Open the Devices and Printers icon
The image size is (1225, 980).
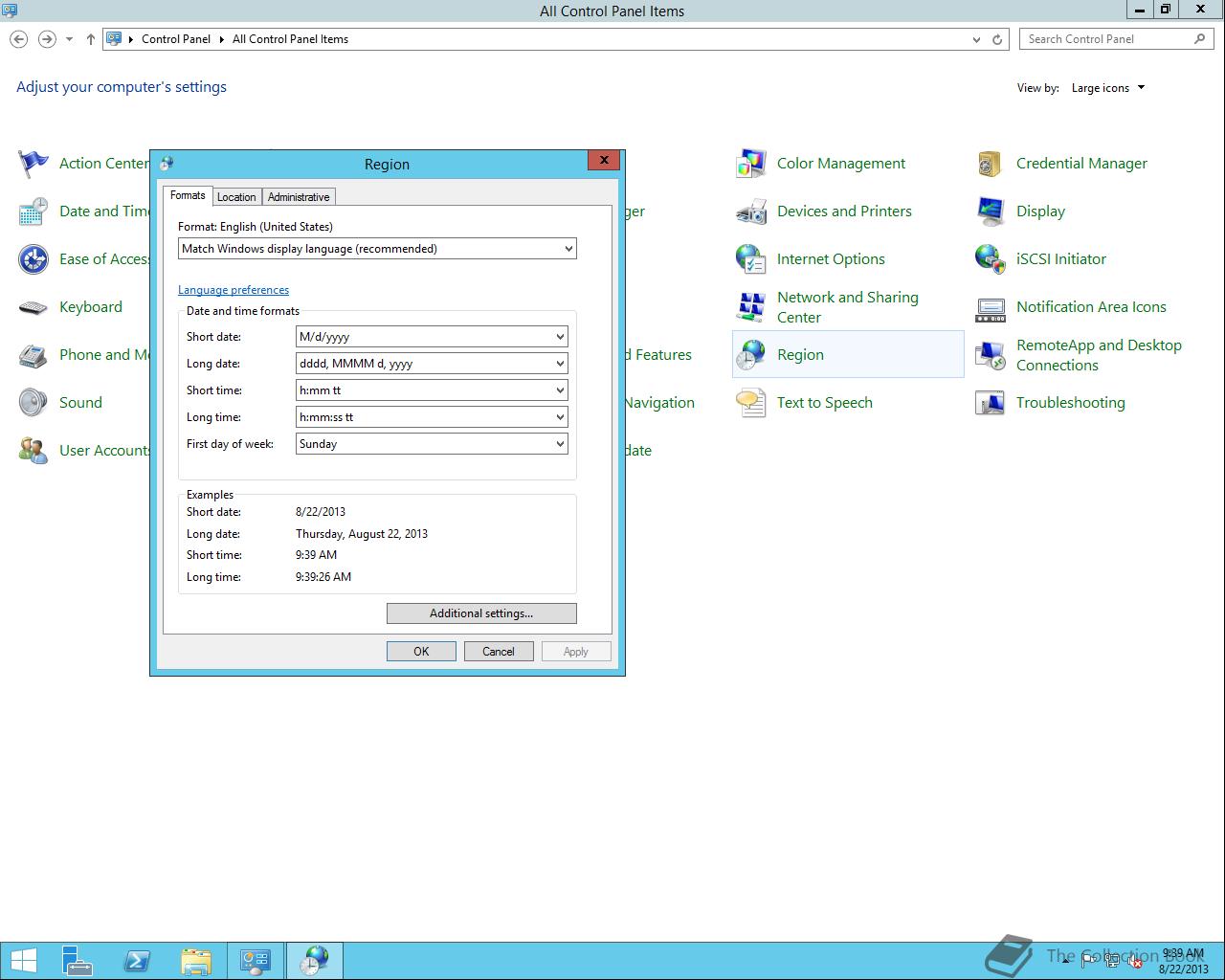(x=751, y=212)
